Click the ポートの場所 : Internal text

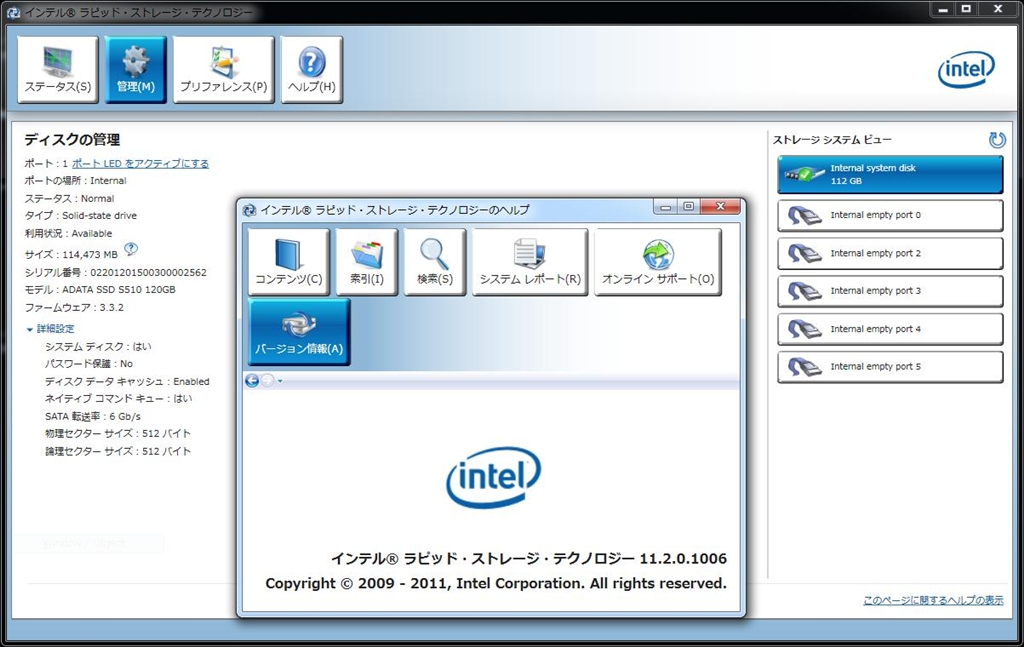click(75, 180)
